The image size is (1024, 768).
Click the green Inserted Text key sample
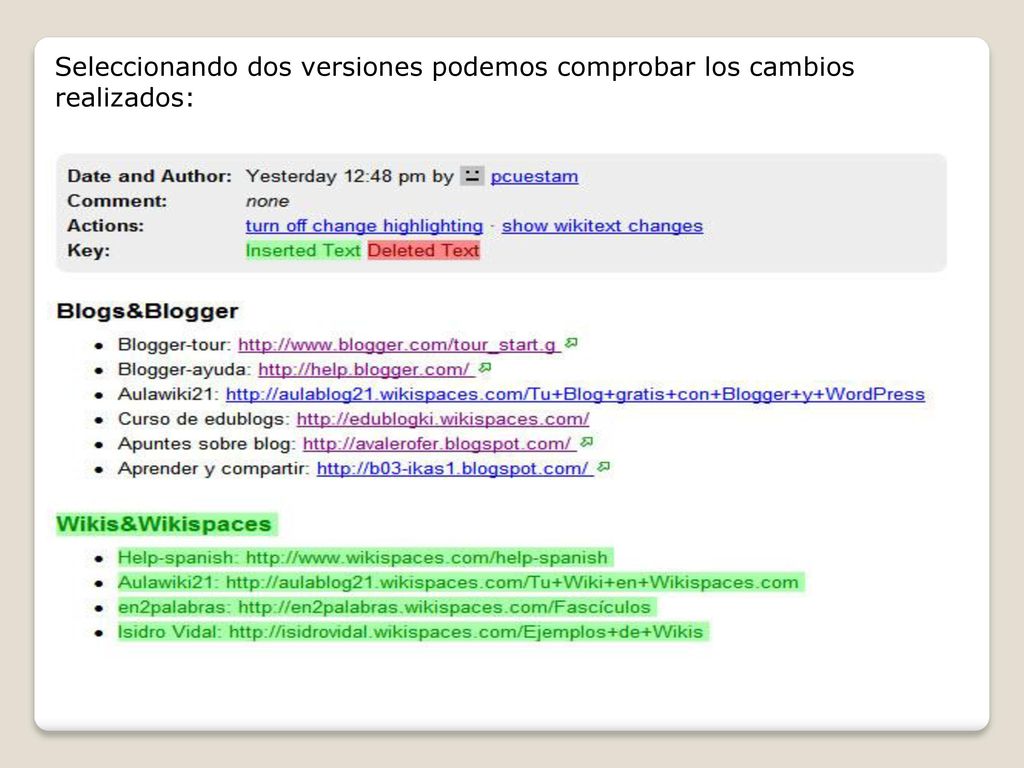point(303,251)
